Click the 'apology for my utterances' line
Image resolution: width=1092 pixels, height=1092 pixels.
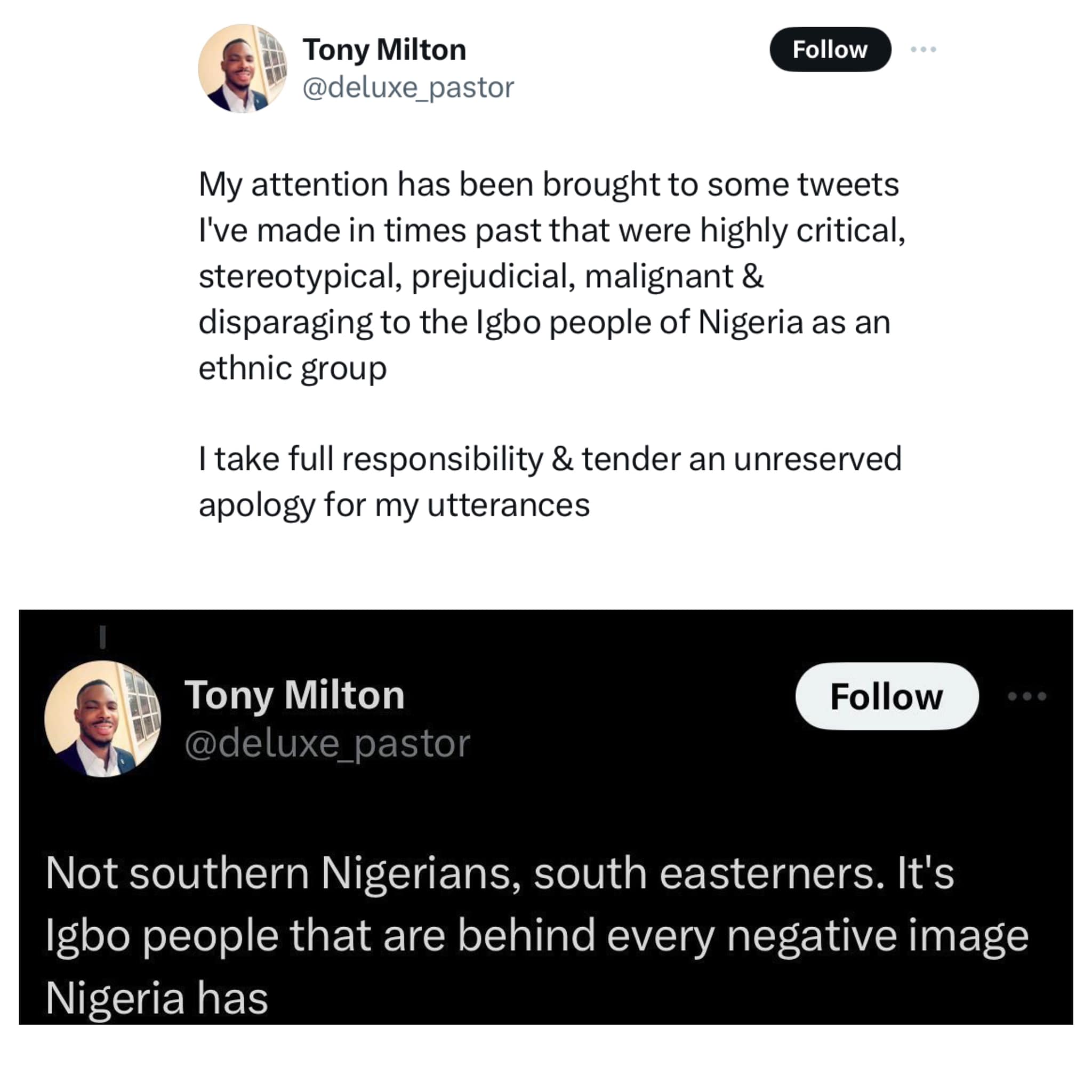(394, 505)
